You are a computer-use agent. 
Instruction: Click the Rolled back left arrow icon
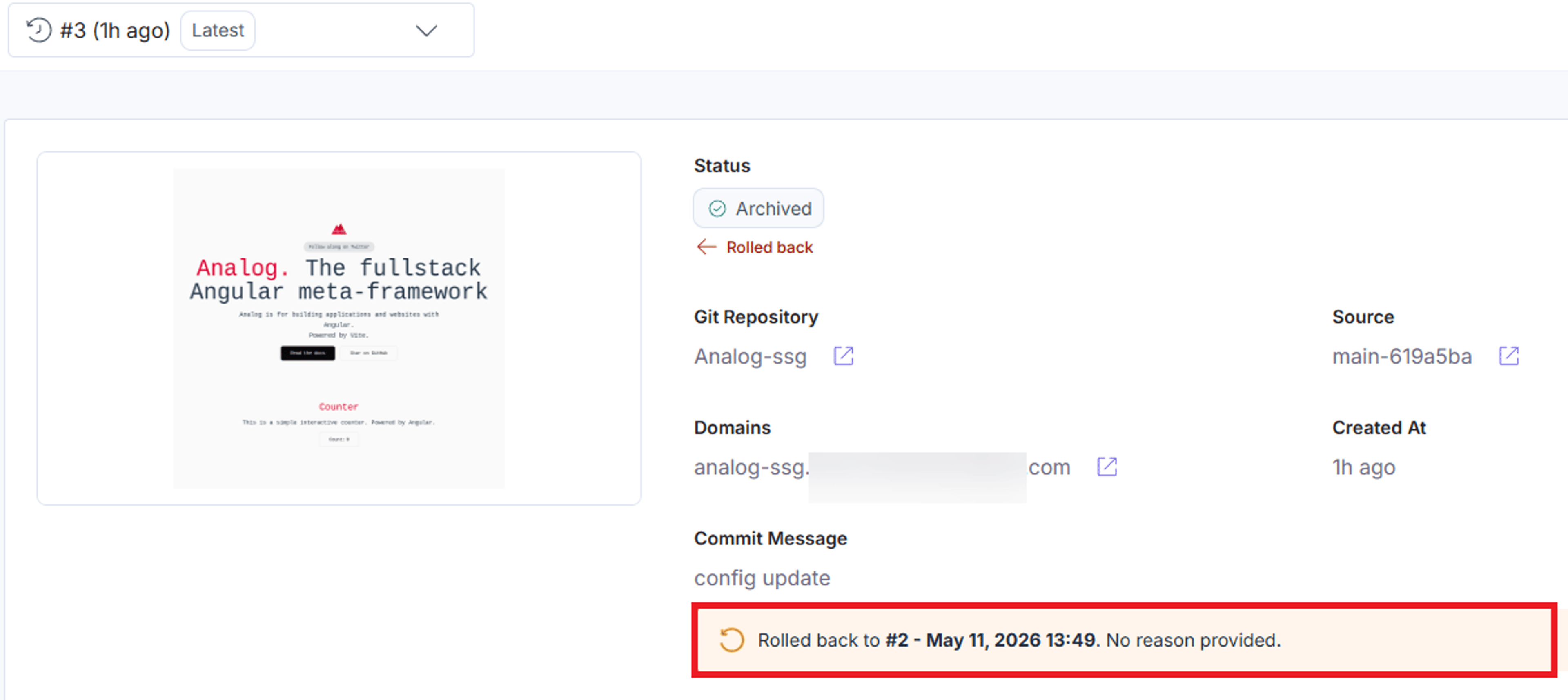click(706, 247)
